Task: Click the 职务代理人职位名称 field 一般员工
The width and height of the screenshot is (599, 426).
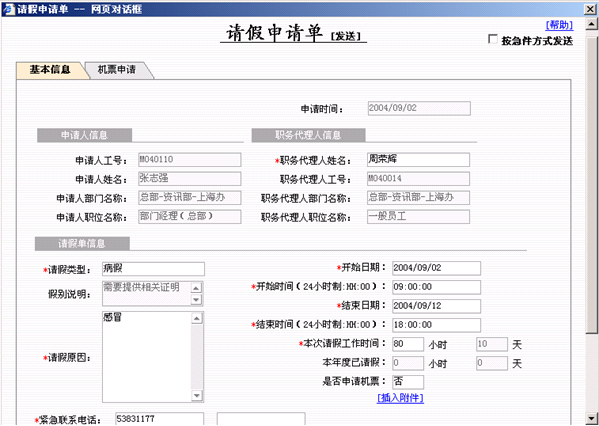Action: pos(418,217)
